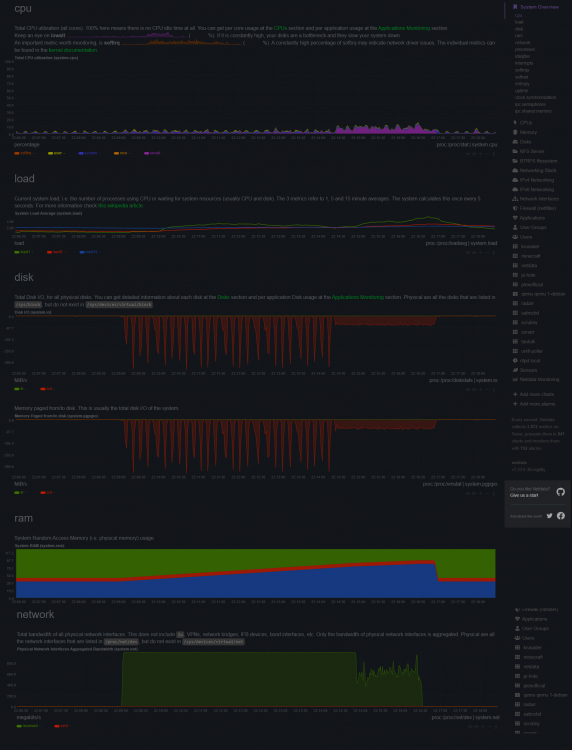Toggle the received dimension in network legend
Viewport: 572px width, 750px height.
(x=29, y=726)
